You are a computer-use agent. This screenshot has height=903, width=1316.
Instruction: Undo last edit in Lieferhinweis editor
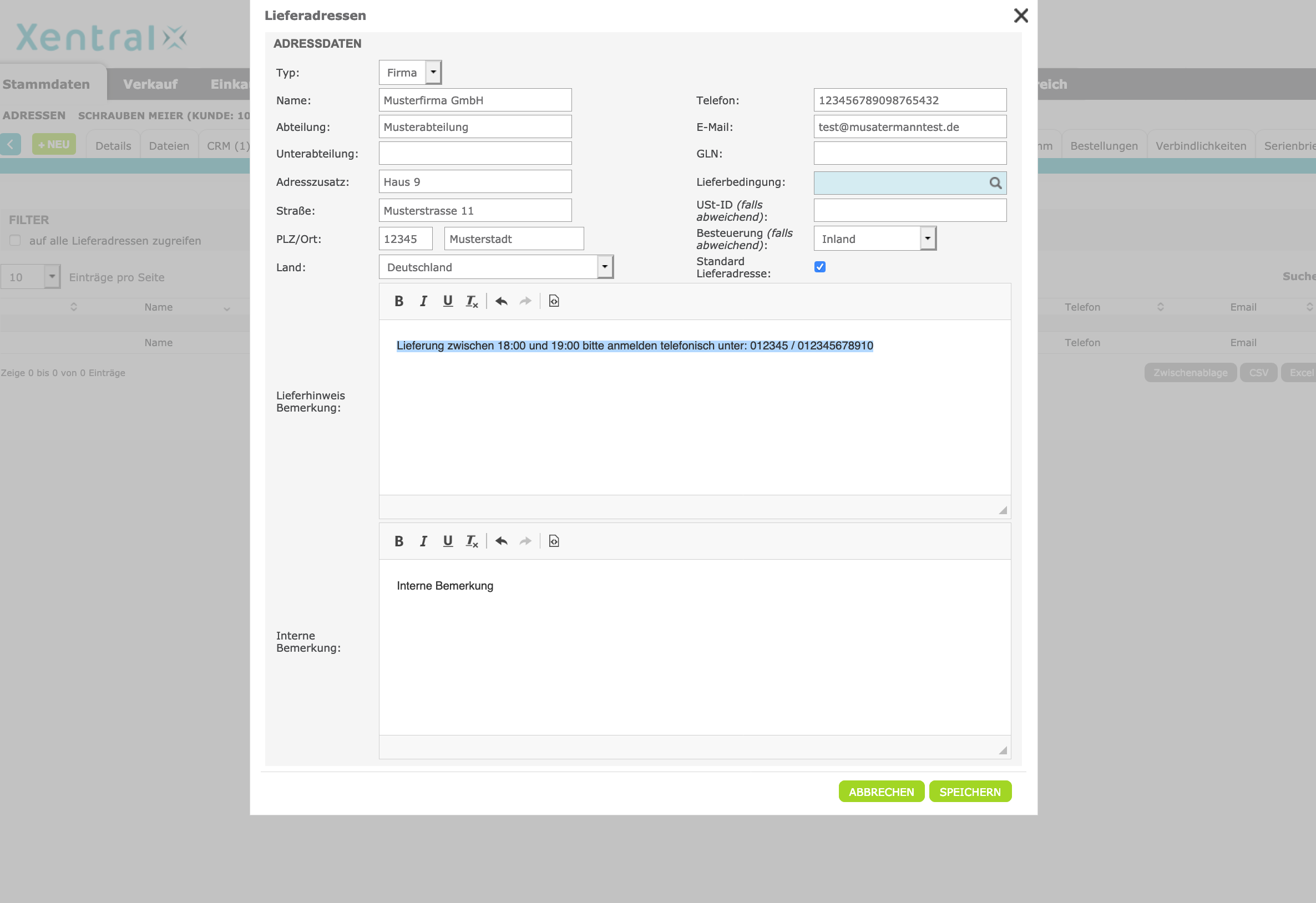coord(501,301)
